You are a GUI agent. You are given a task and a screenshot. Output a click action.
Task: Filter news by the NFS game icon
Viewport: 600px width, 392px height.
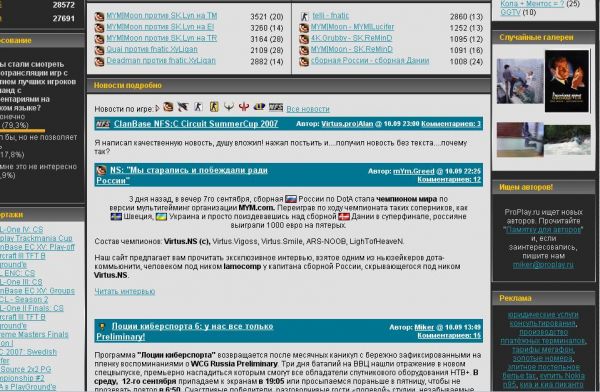pos(276,107)
